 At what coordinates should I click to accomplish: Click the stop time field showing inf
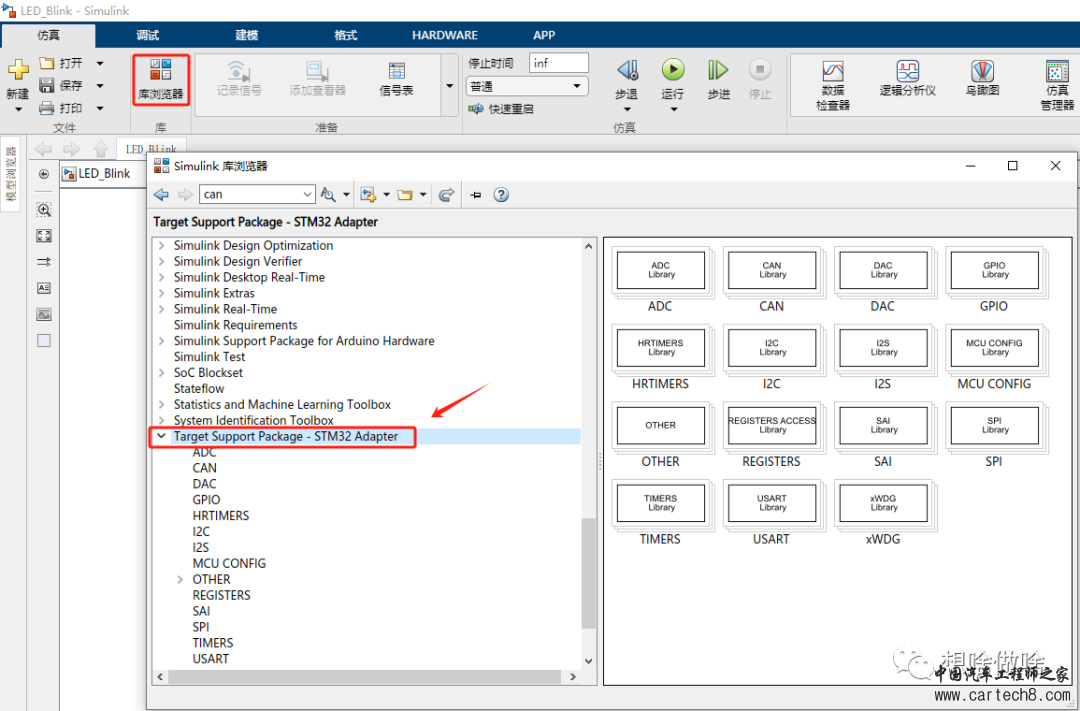(x=559, y=63)
